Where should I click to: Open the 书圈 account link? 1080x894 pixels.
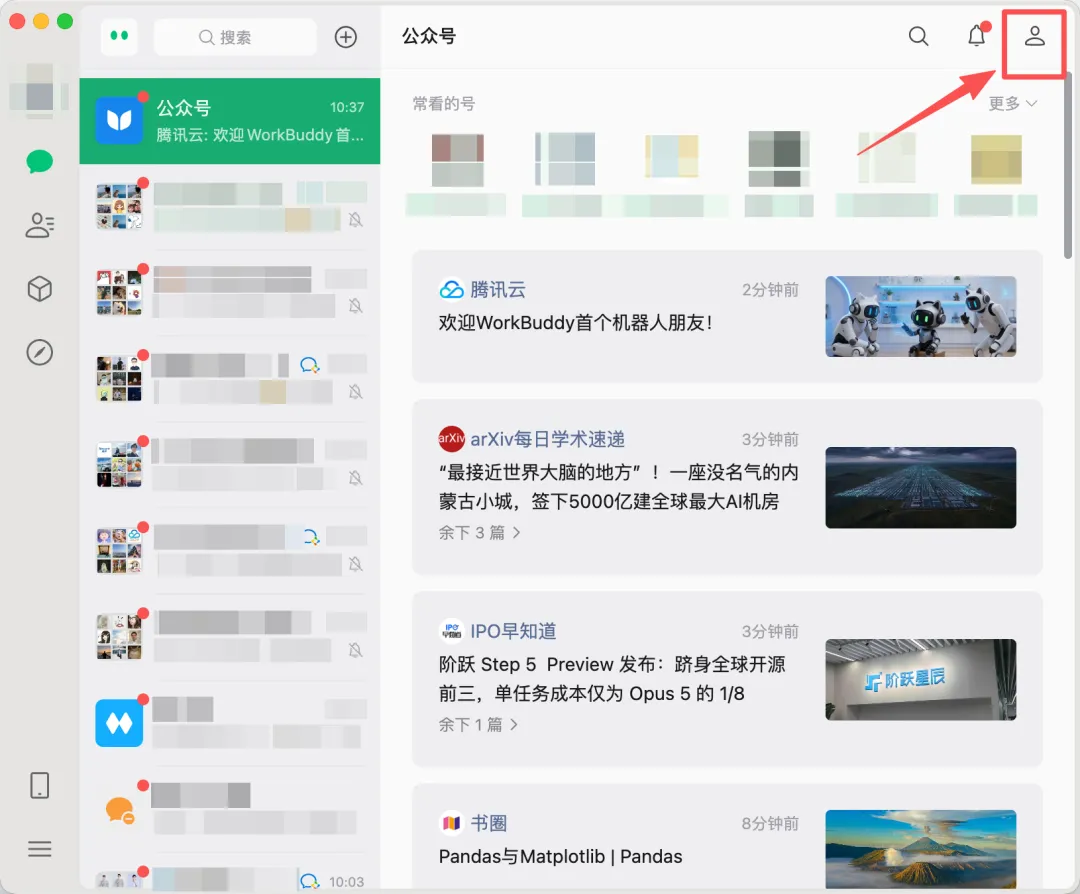click(488, 823)
